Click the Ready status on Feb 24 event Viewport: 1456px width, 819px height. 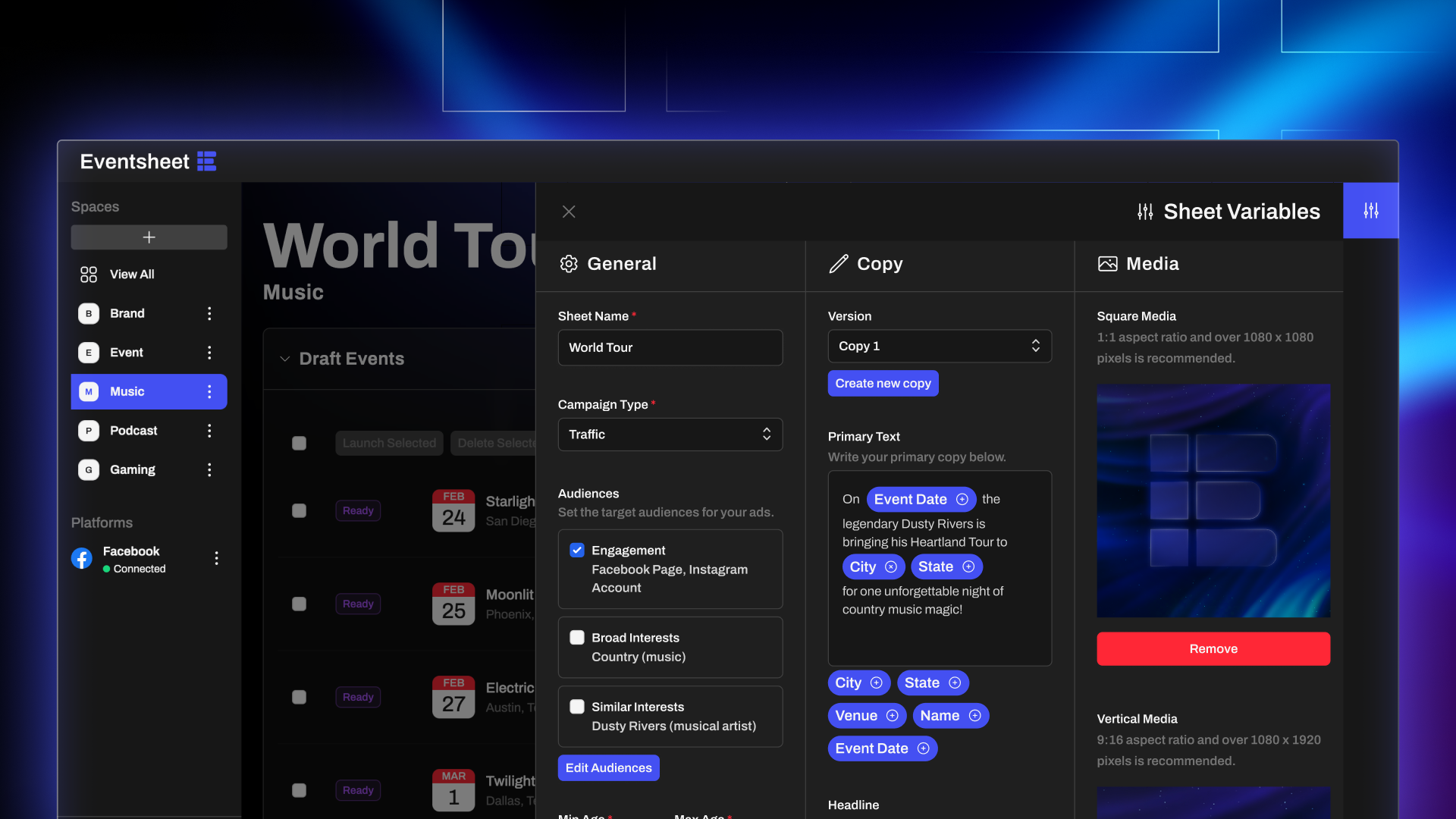click(x=358, y=511)
